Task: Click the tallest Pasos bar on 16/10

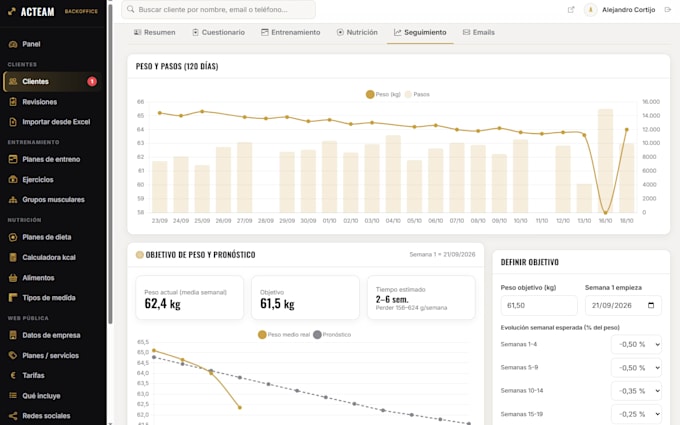Action: pos(605,160)
